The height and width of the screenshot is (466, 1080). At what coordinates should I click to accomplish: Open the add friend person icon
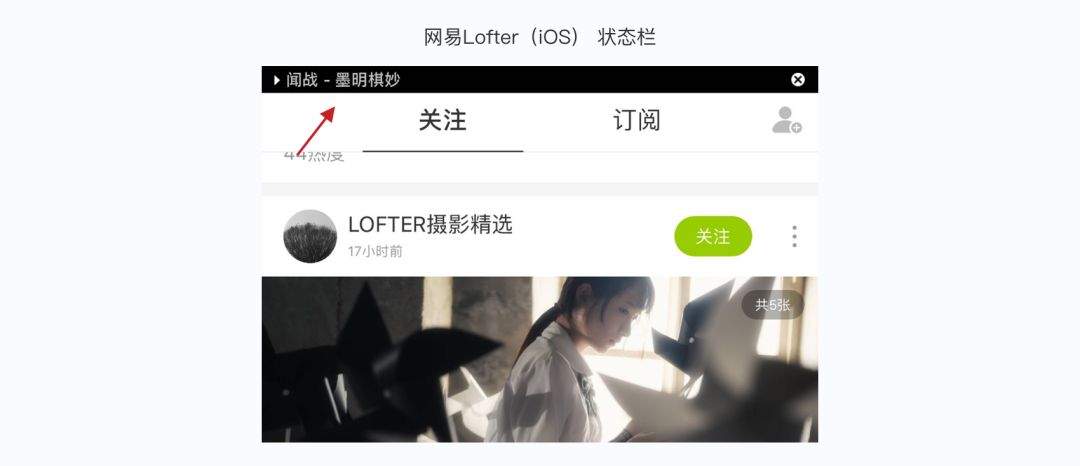(787, 120)
